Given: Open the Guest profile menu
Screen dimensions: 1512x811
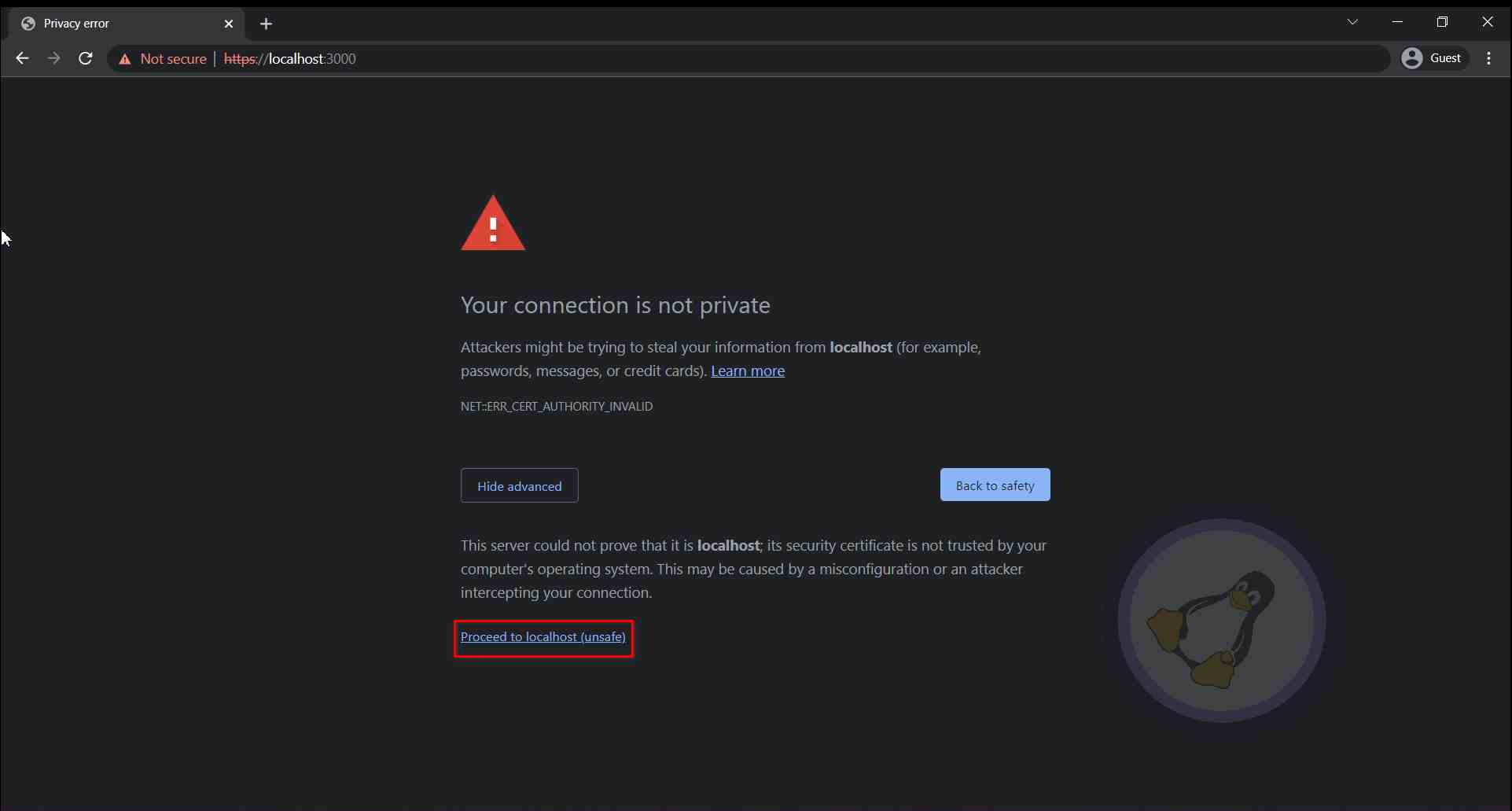Looking at the screenshot, I should click(1433, 58).
